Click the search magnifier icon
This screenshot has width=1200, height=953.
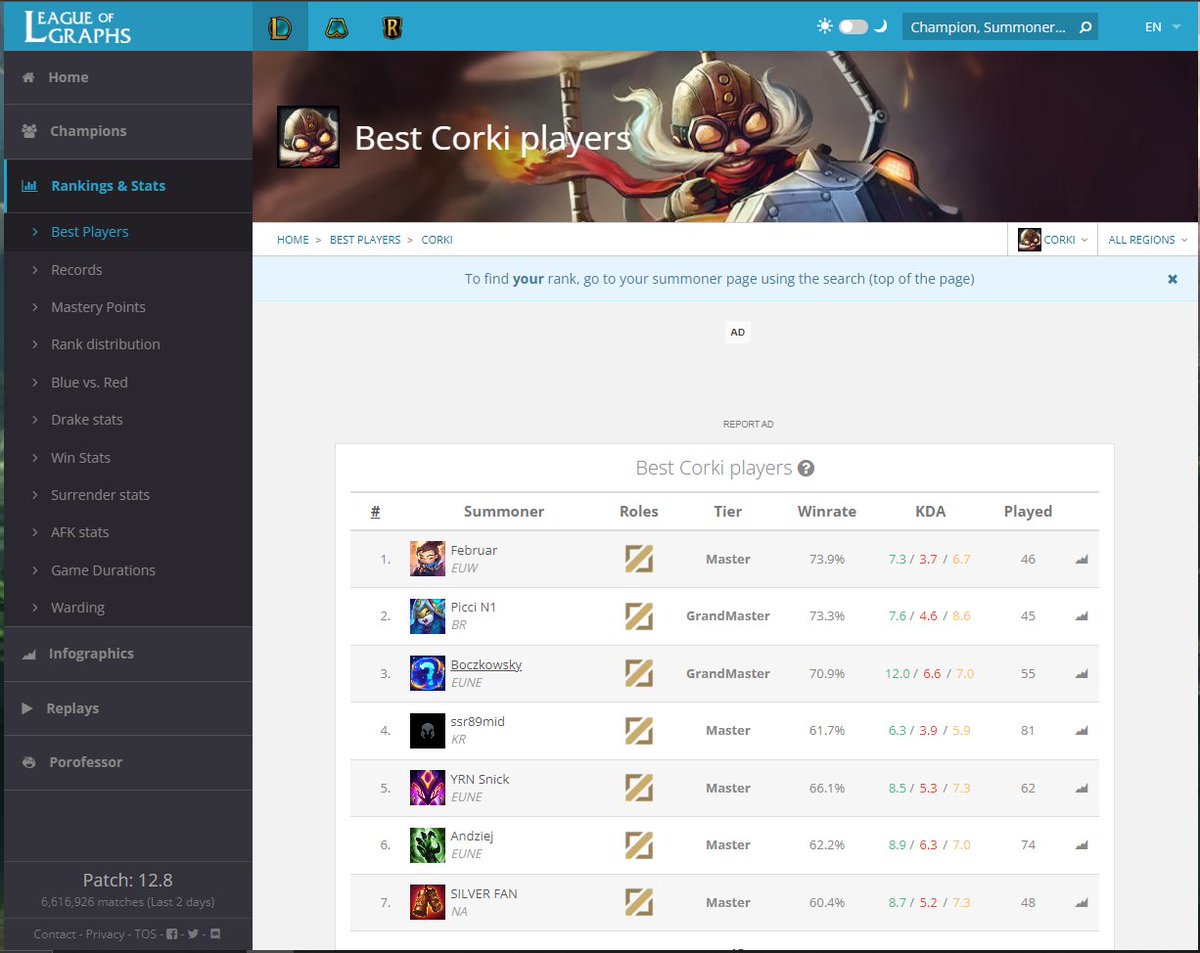click(x=1086, y=27)
